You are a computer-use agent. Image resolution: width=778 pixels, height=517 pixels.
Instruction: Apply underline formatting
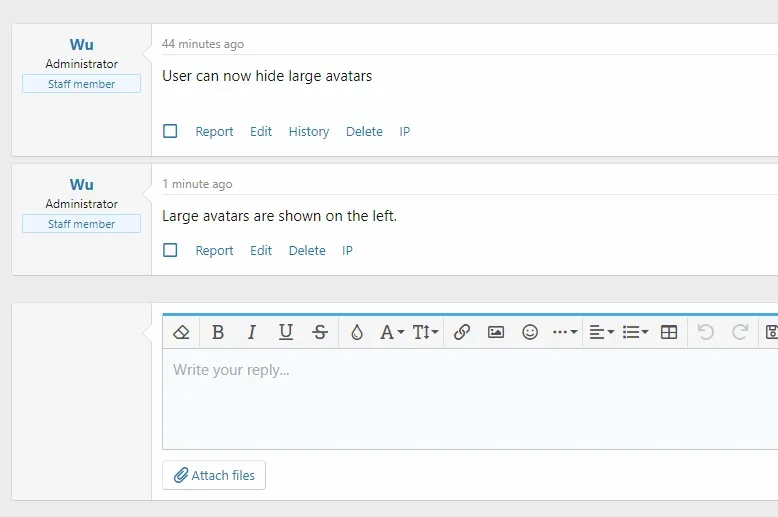tap(286, 332)
